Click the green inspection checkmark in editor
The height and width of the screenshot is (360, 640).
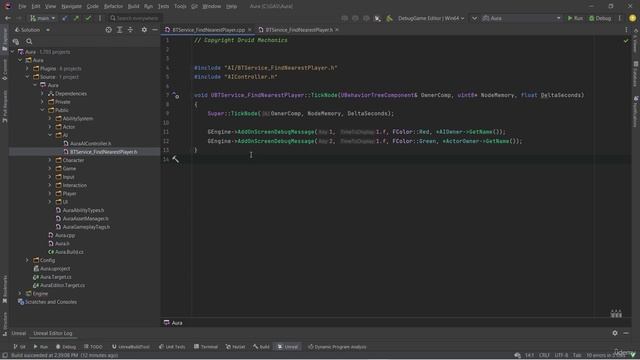click(x=626, y=40)
